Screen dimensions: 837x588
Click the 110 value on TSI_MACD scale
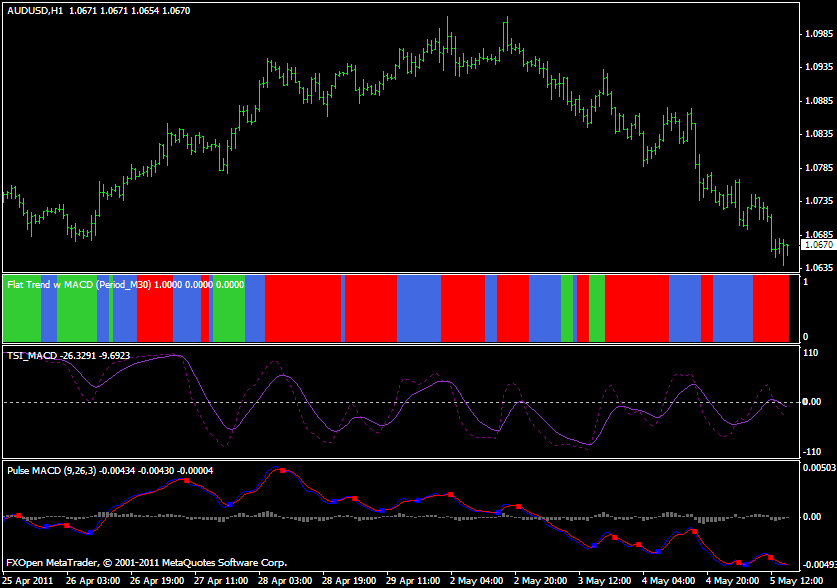811,353
